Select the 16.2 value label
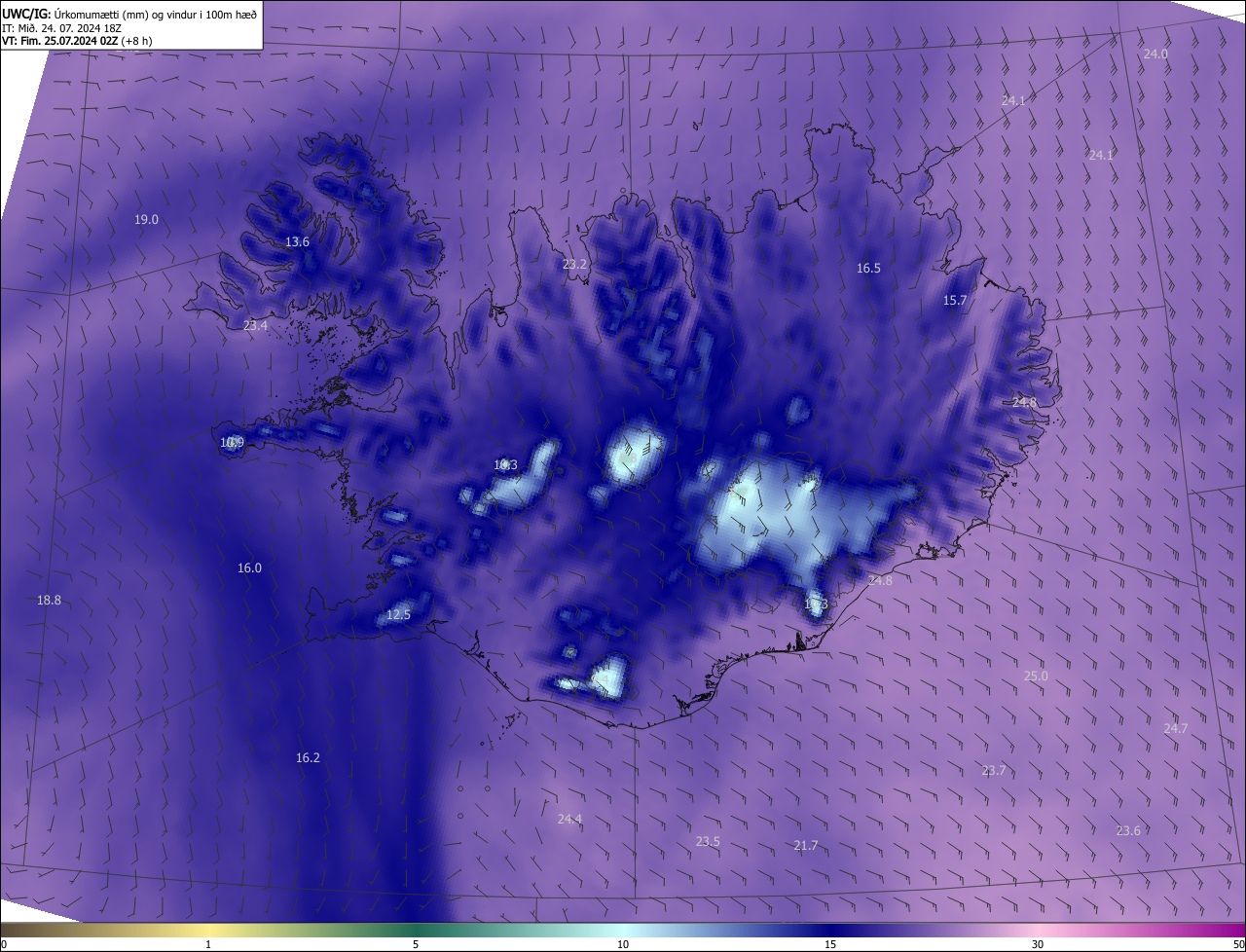1246x952 pixels. pos(308,758)
